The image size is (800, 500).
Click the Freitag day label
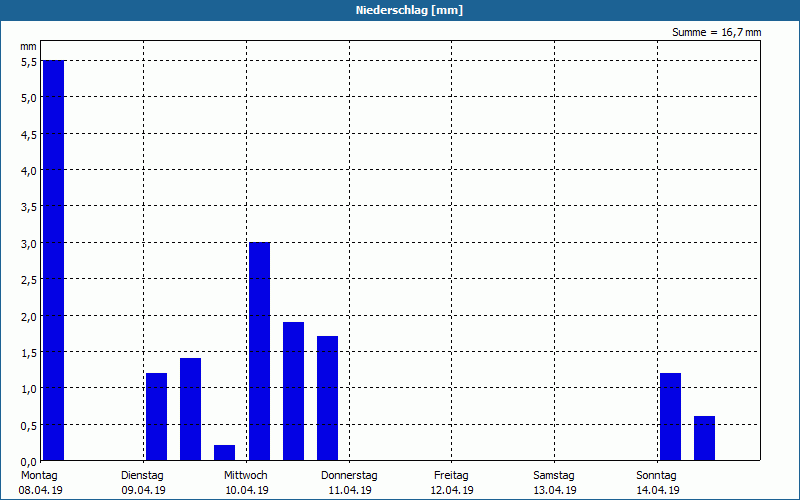451,476
